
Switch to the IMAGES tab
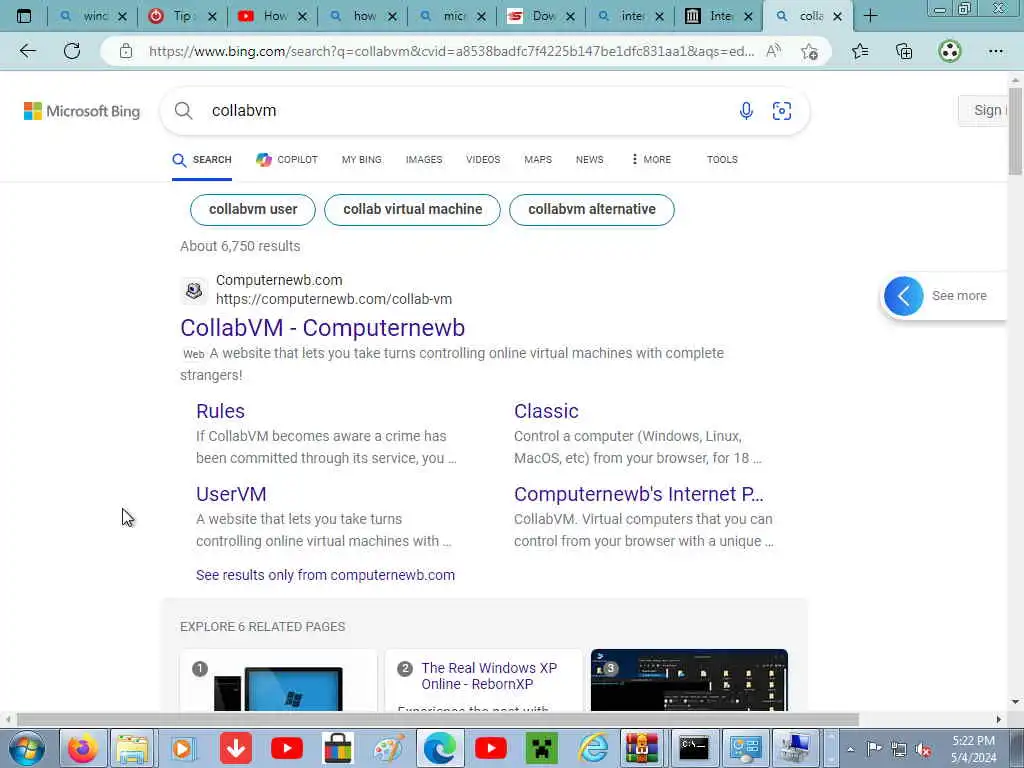[424, 159]
